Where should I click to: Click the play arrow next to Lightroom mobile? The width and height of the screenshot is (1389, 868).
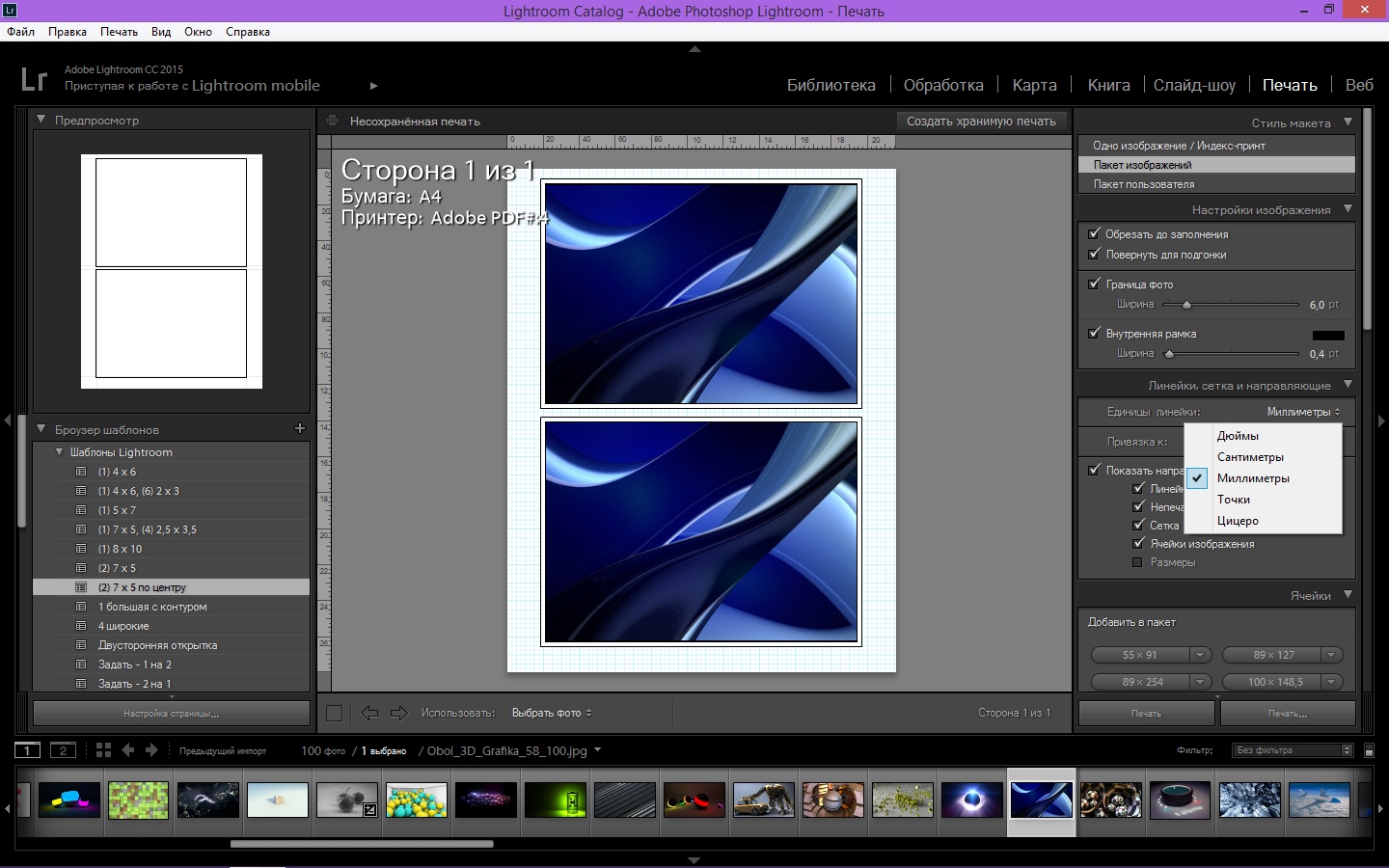pos(373,86)
